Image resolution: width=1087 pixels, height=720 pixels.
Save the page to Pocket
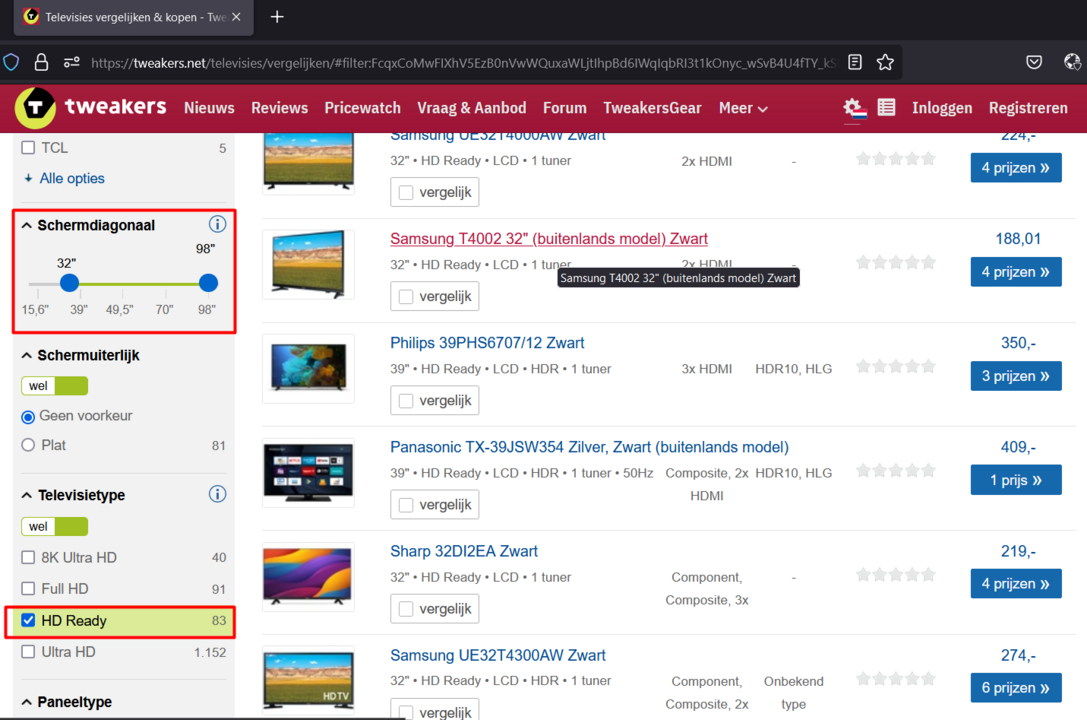1034,61
